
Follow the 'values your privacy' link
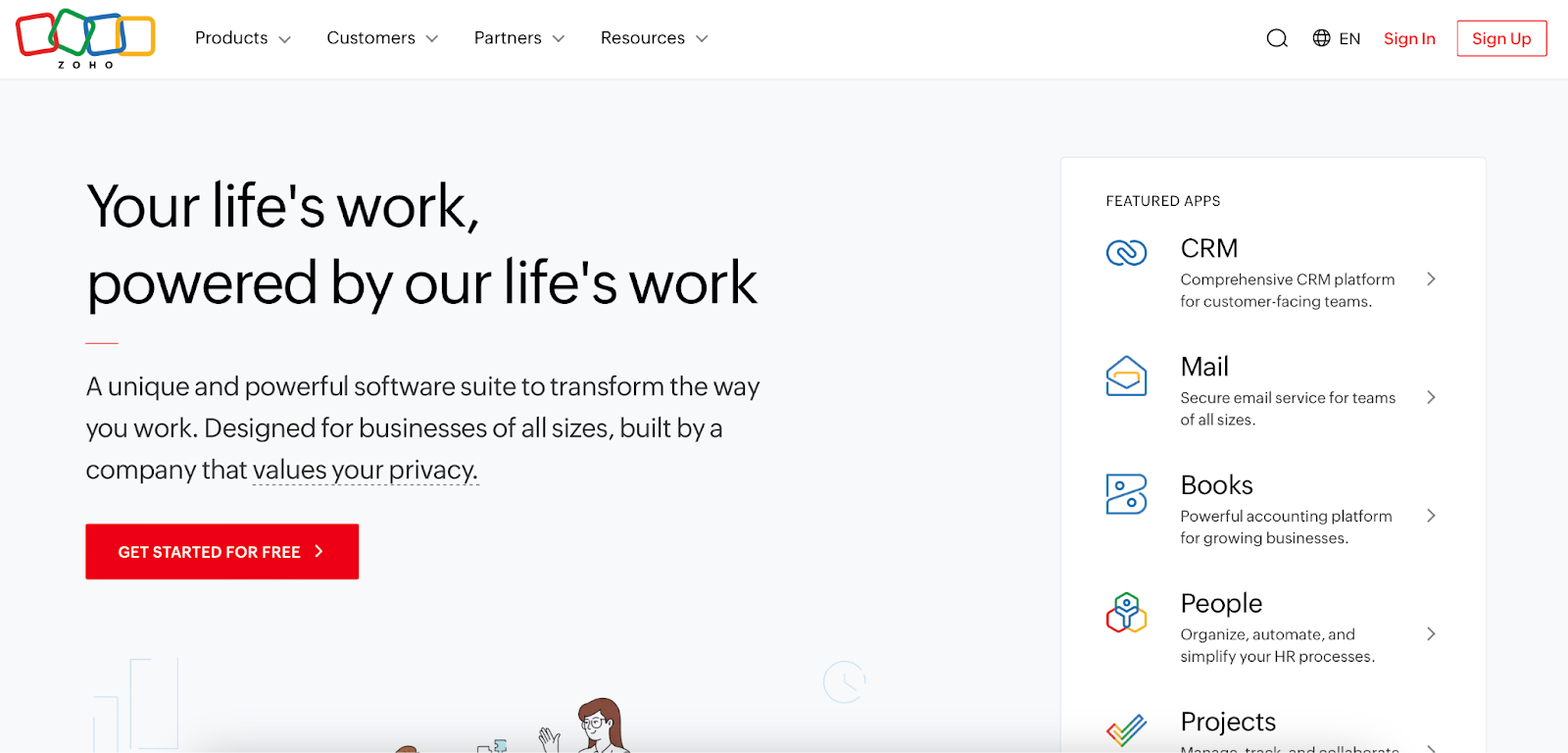[366, 471]
